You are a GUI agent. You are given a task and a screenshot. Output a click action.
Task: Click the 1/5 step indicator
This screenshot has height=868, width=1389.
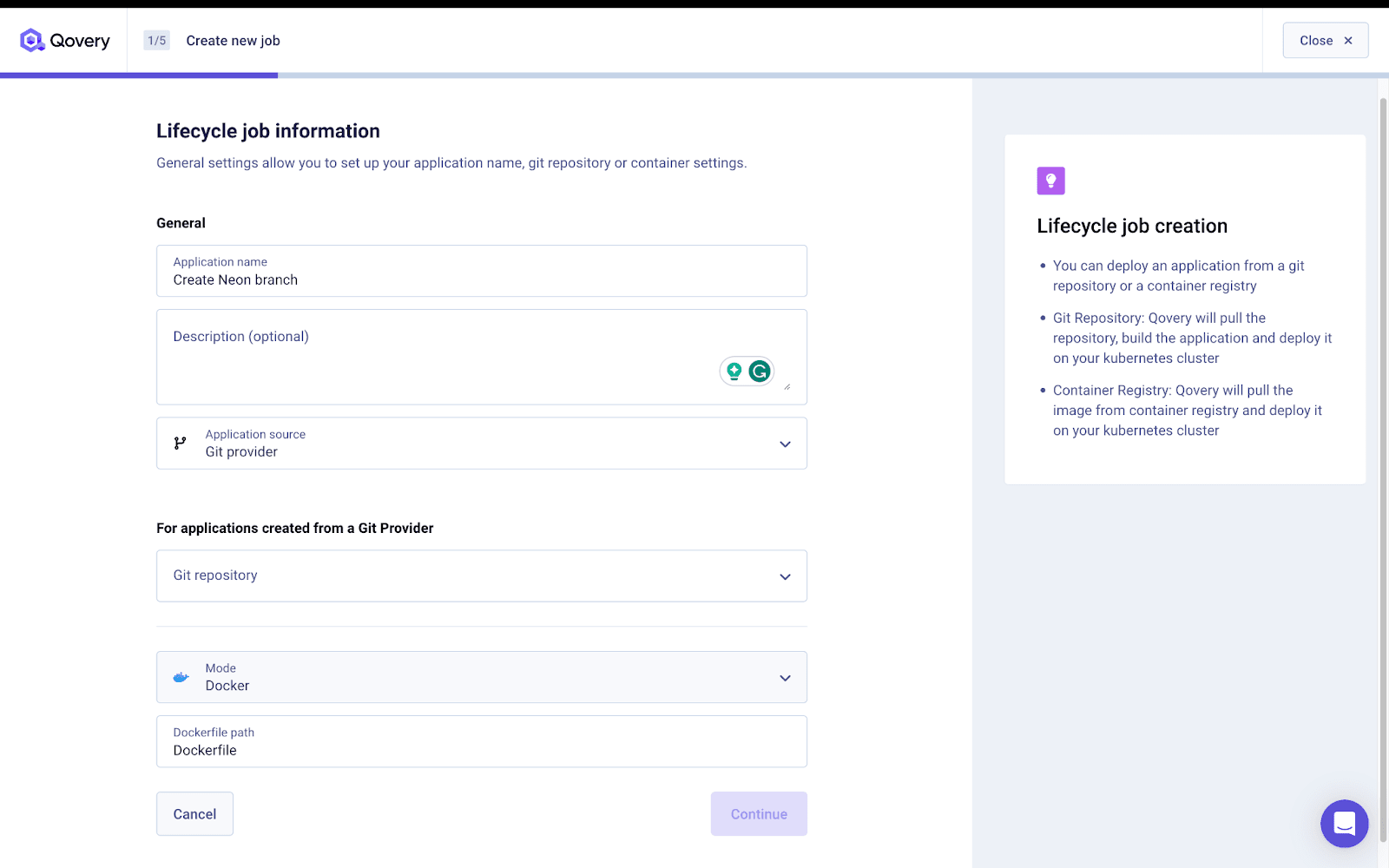click(x=156, y=41)
